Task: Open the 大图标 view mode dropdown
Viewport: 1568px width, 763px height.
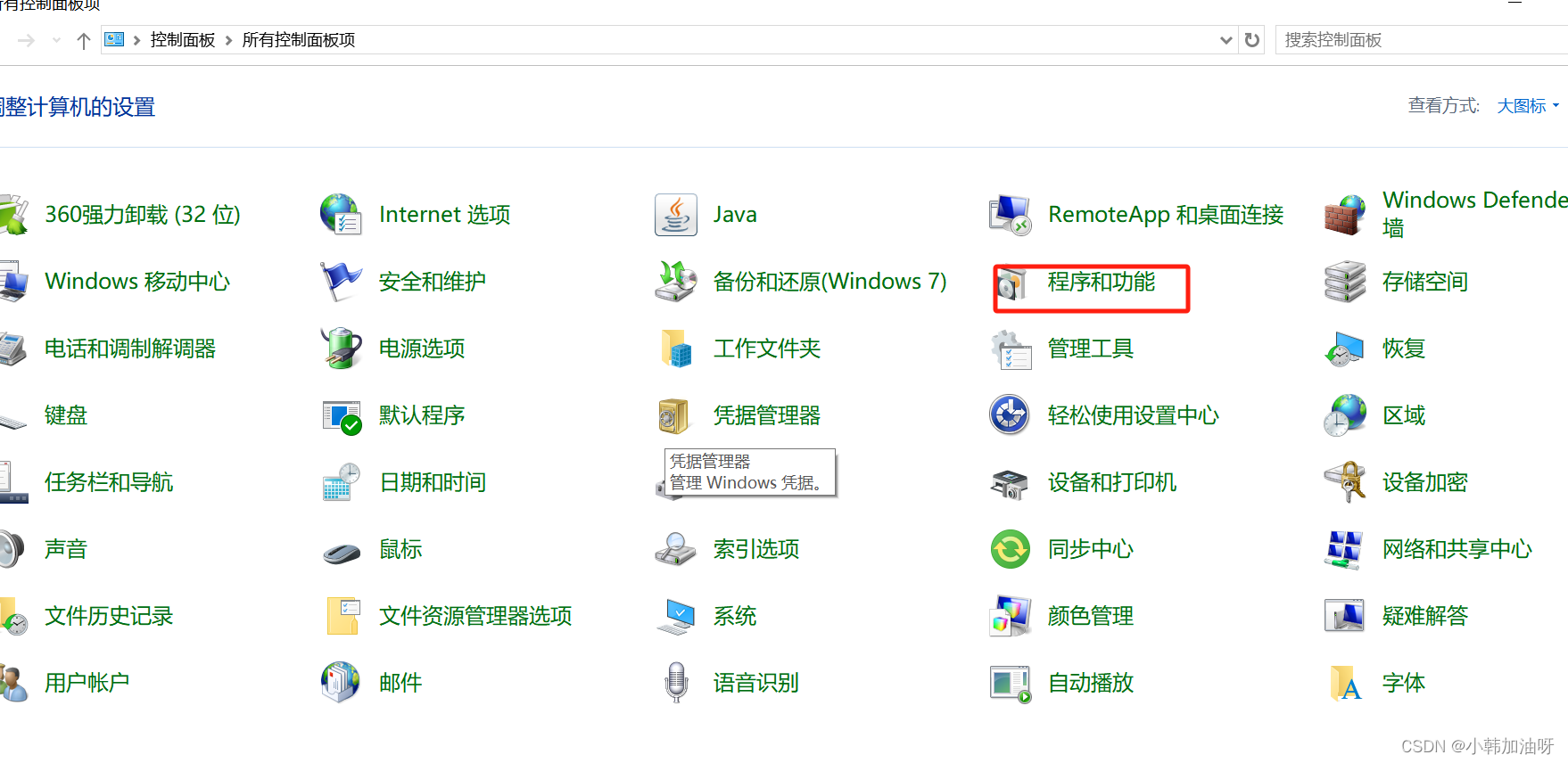Action: [1528, 106]
